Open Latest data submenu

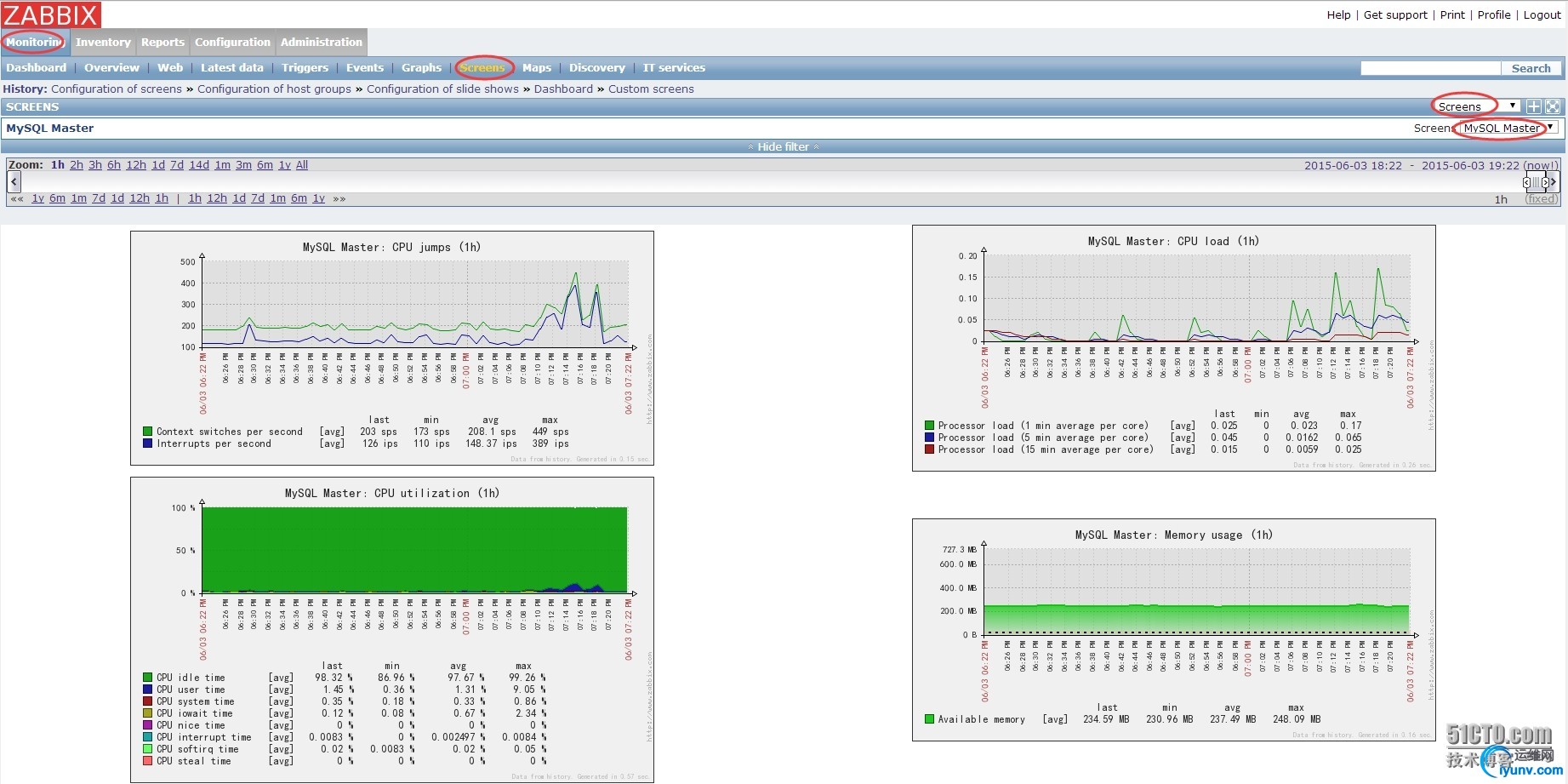tap(231, 67)
